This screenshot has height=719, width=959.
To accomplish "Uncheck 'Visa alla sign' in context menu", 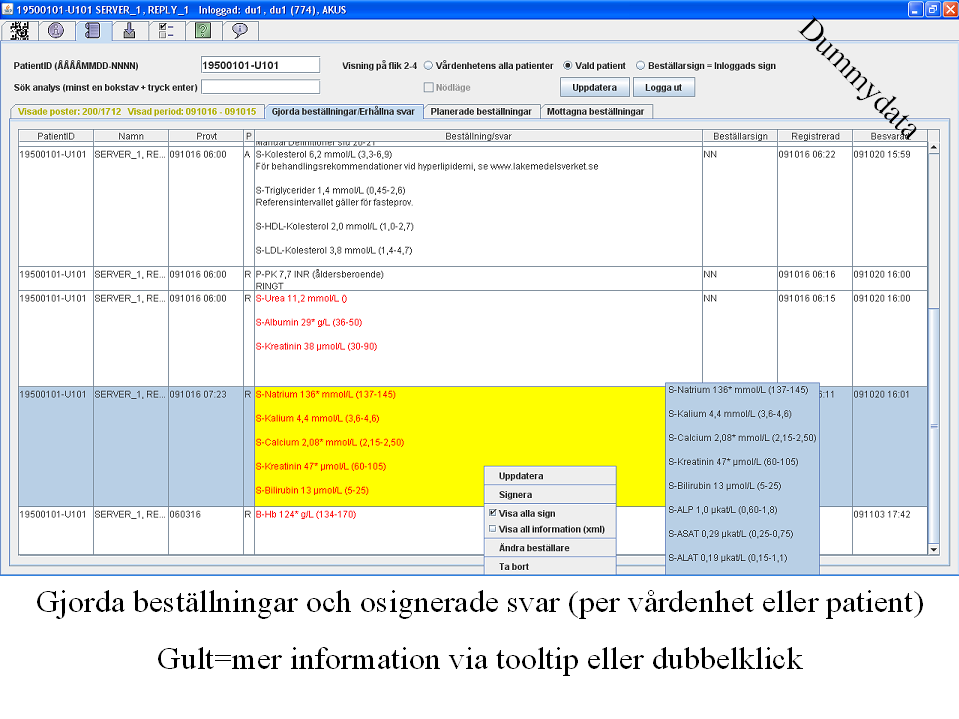I will (493, 513).
